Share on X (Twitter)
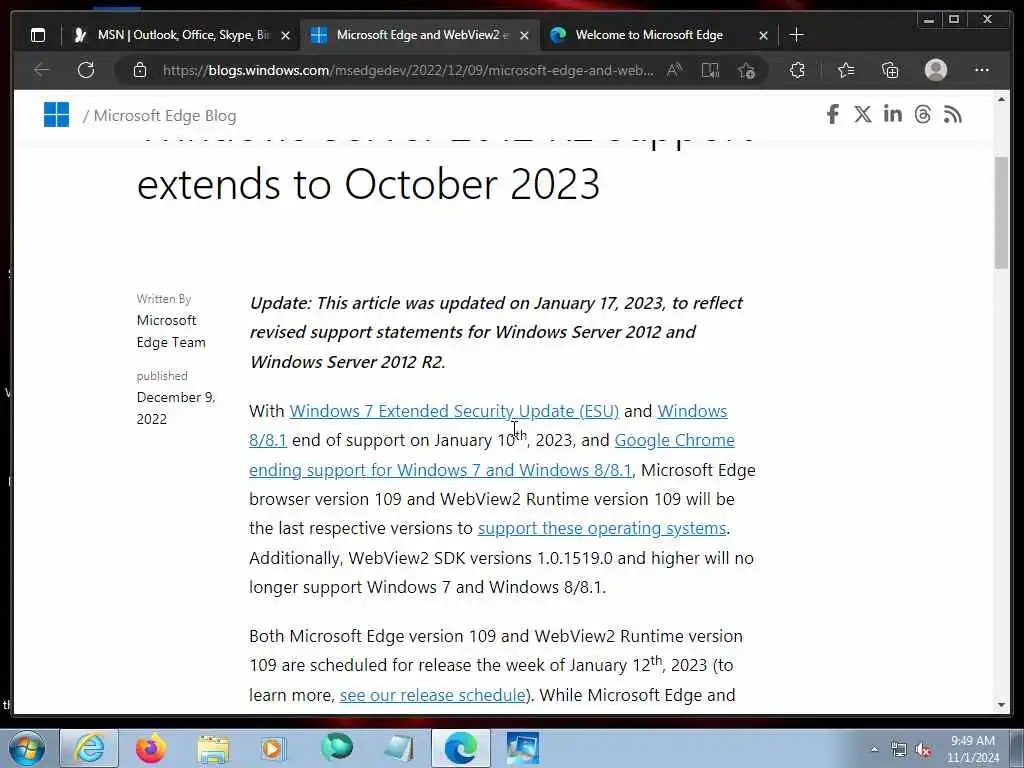This screenshot has height=768, width=1024. 863,114
